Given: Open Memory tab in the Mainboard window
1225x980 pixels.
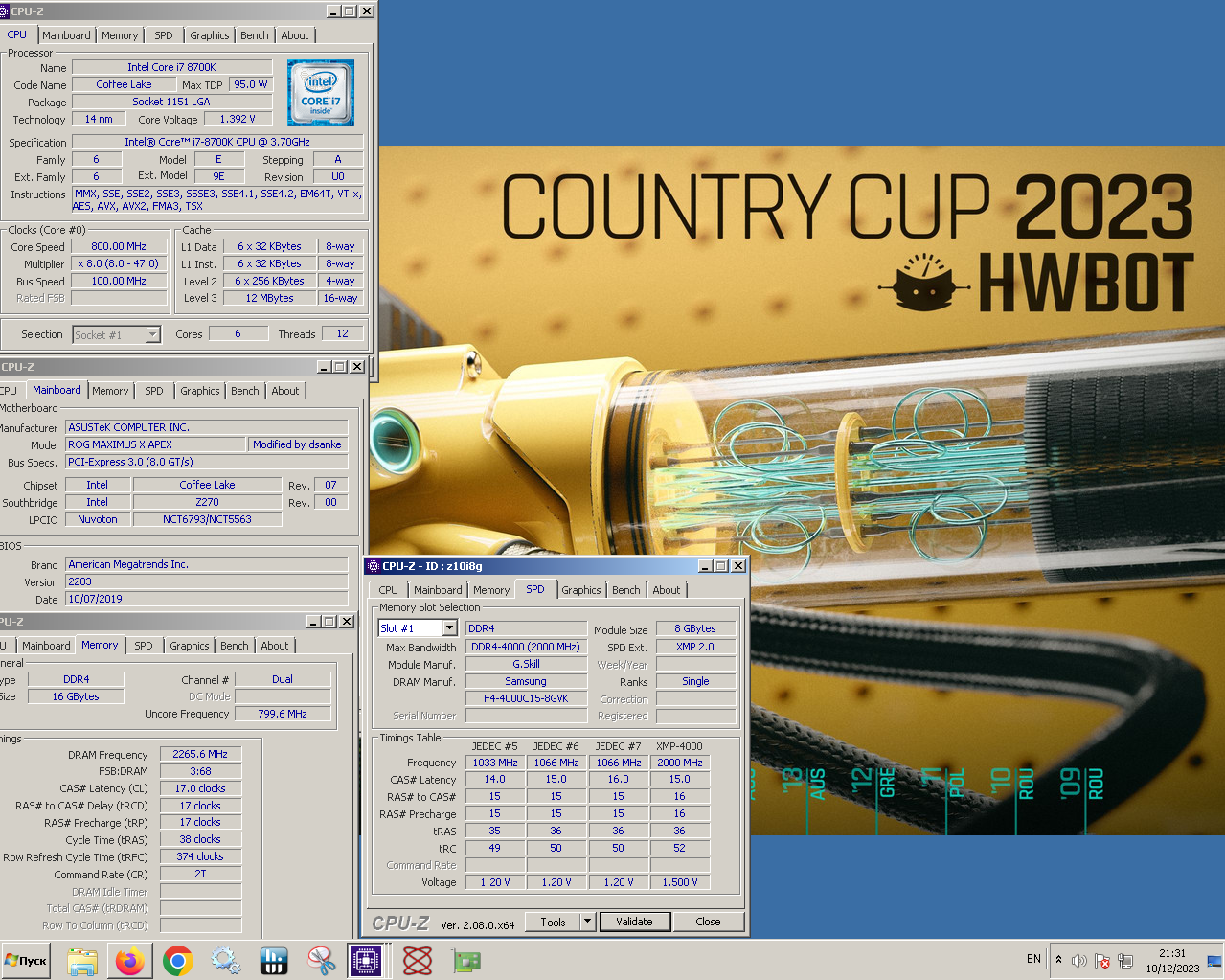Looking at the screenshot, I should tap(110, 391).
